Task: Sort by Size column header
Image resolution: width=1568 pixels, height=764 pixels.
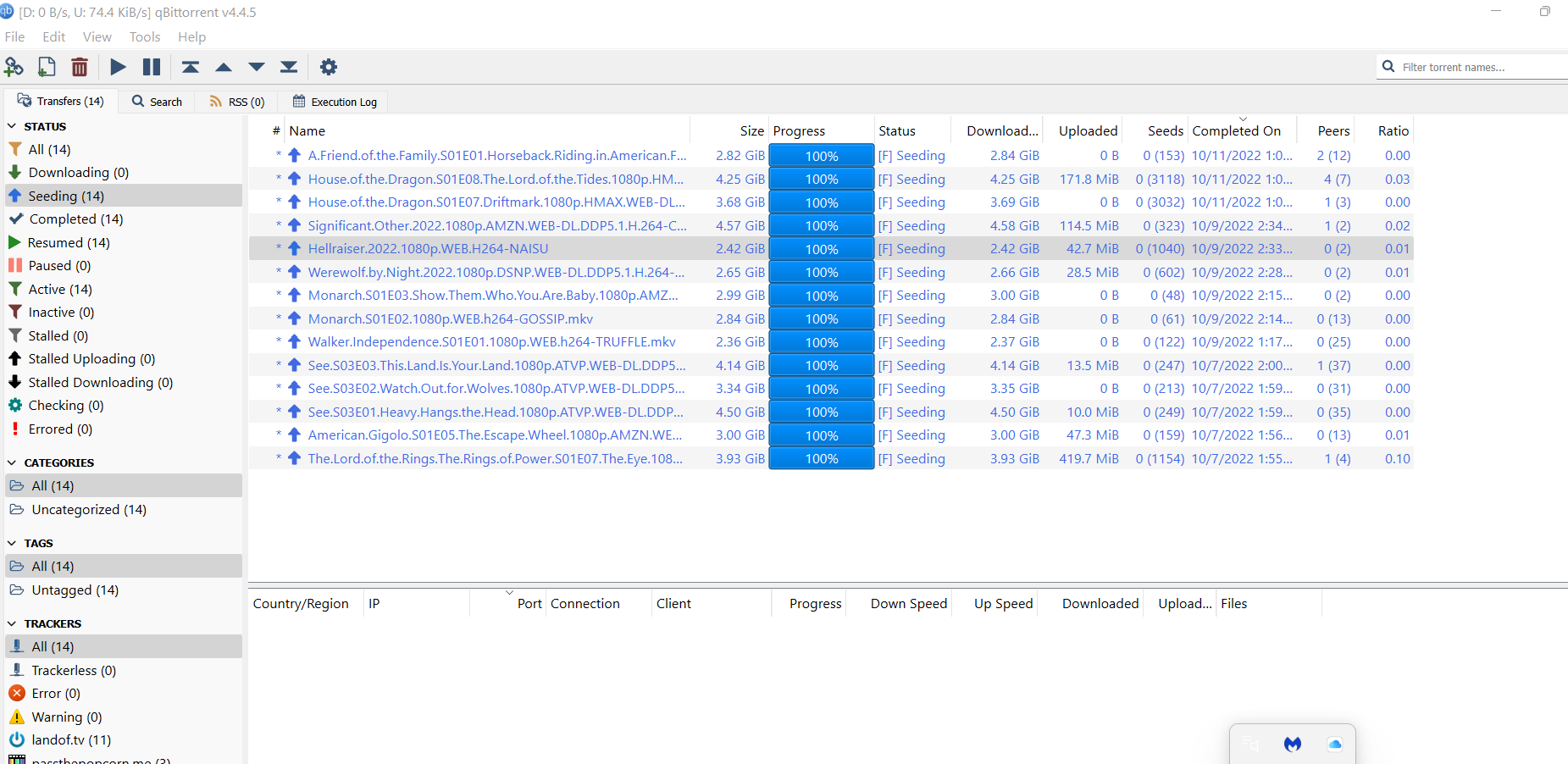Action: (729, 130)
